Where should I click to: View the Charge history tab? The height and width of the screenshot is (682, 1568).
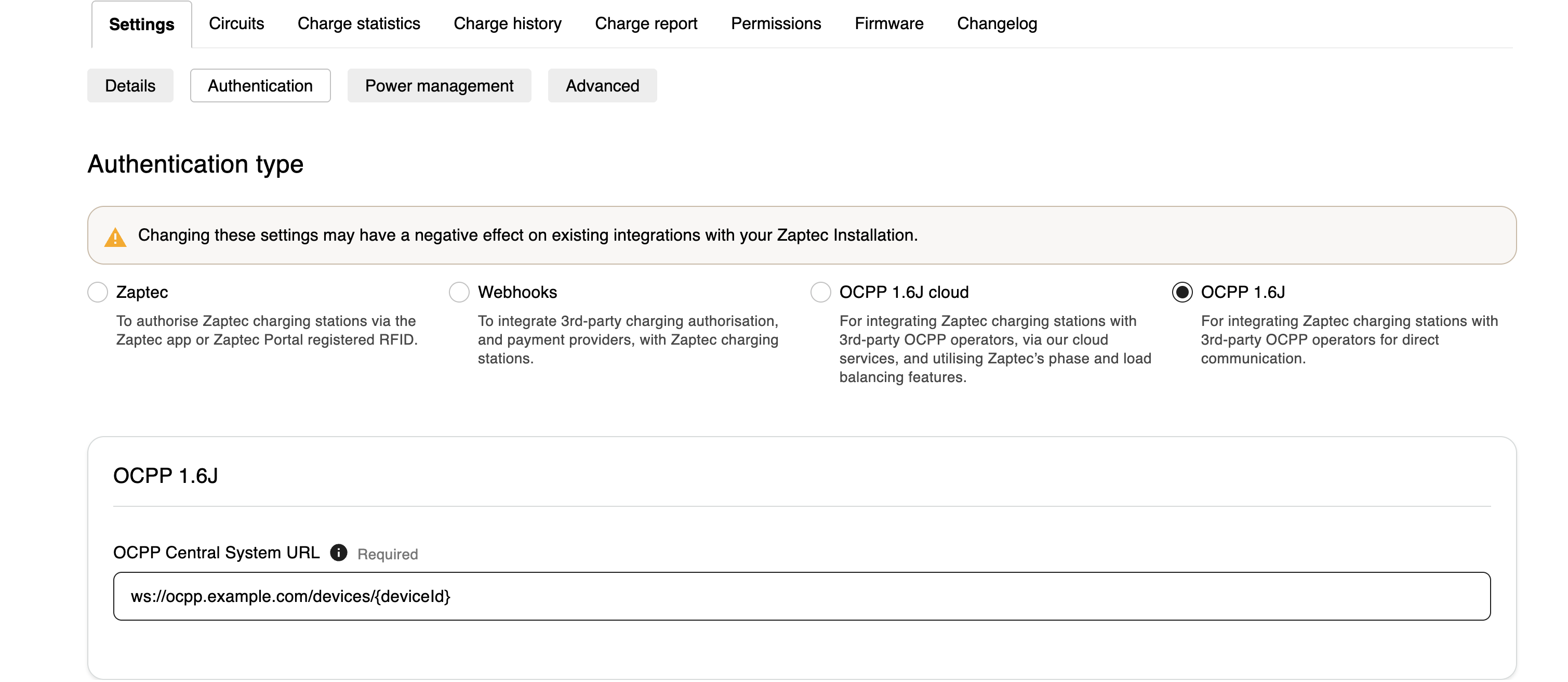[507, 24]
